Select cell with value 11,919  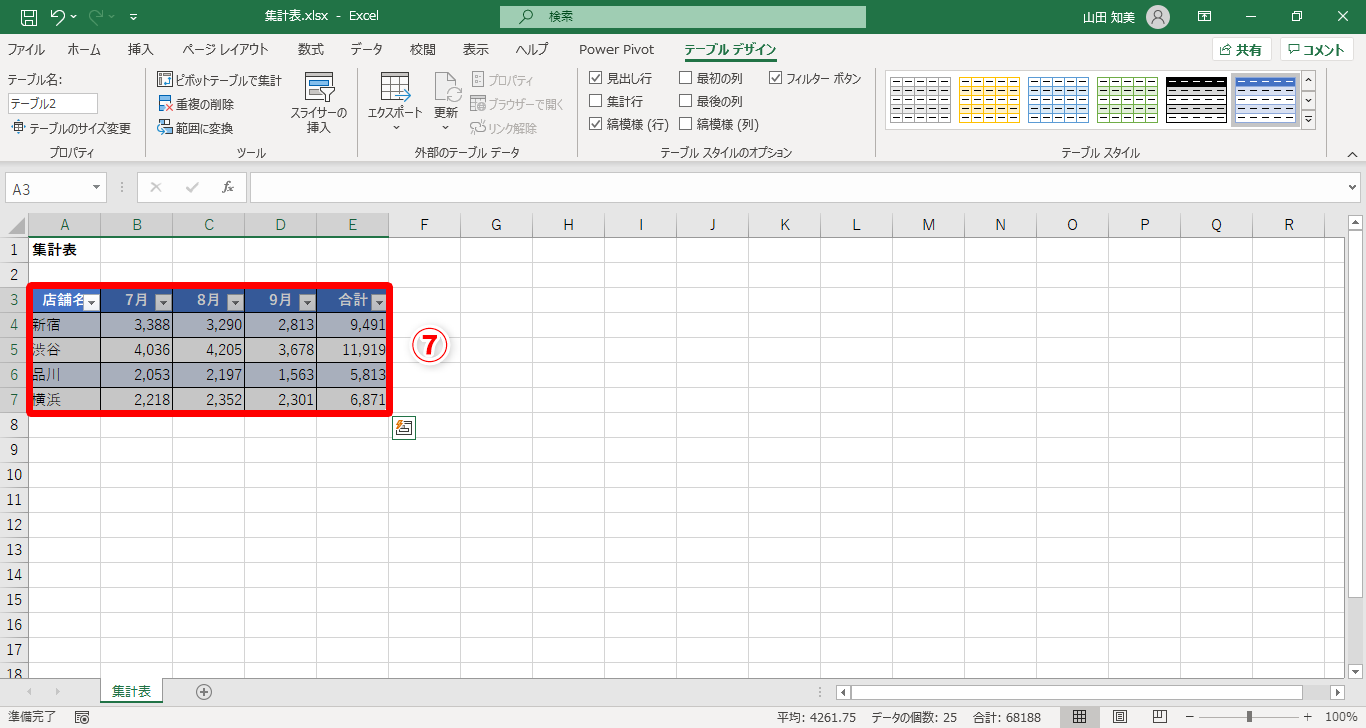[x=352, y=350]
